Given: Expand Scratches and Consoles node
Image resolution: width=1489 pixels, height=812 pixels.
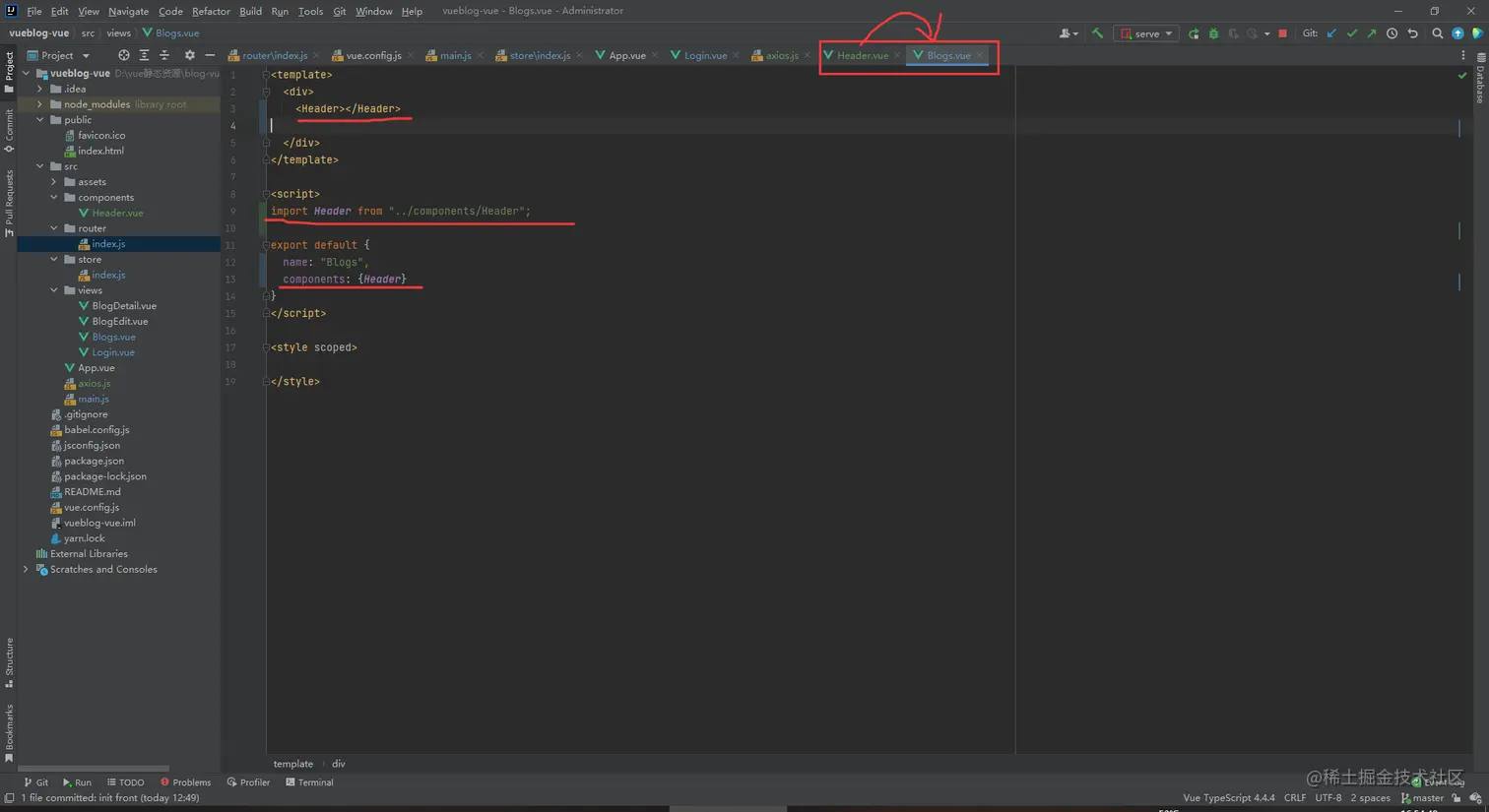Looking at the screenshot, I should pos(27,569).
